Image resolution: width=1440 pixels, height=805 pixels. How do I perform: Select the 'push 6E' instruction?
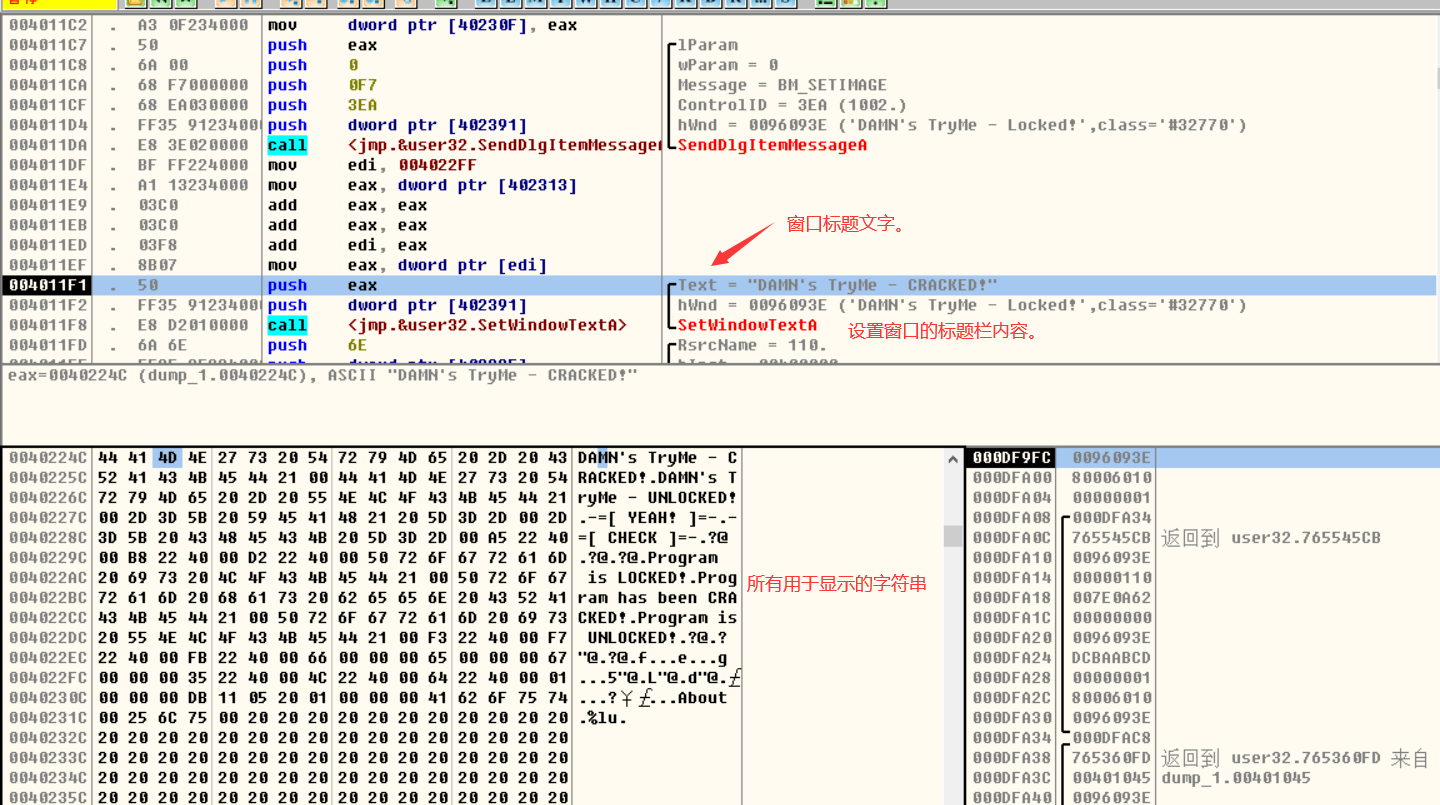317,345
